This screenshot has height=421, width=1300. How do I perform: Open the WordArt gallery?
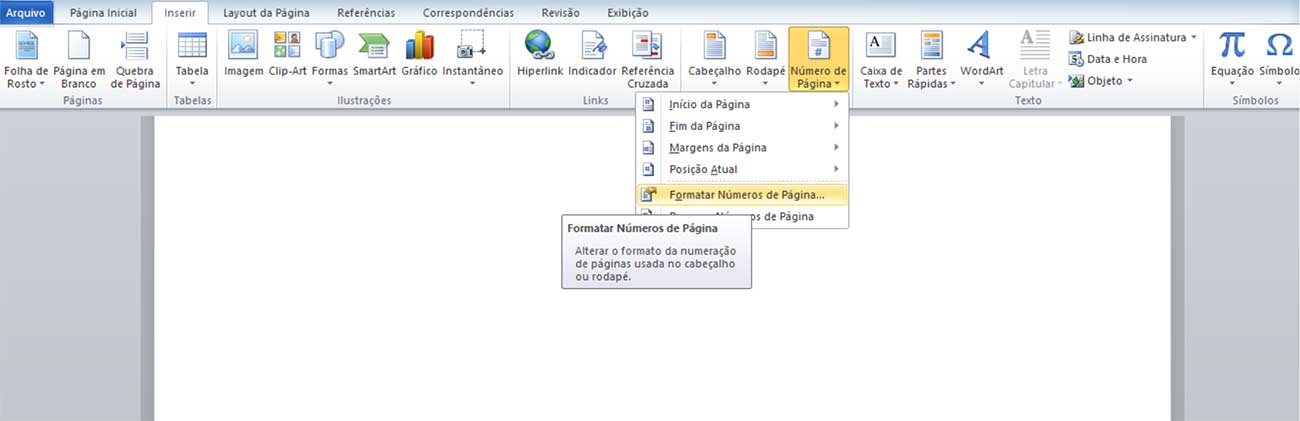(981, 59)
